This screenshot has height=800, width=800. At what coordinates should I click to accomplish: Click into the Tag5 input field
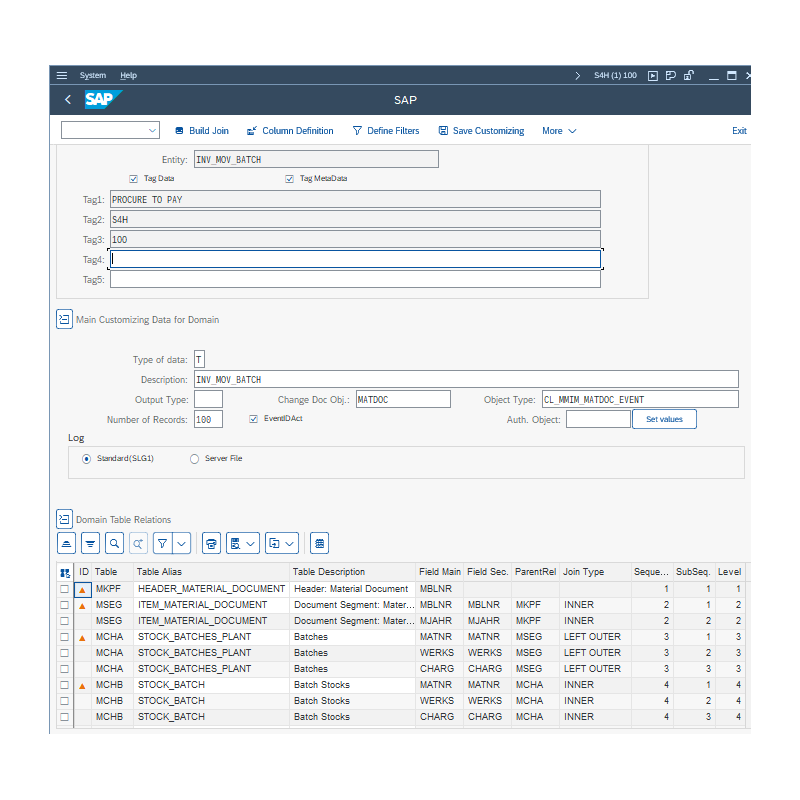[x=355, y=280]
